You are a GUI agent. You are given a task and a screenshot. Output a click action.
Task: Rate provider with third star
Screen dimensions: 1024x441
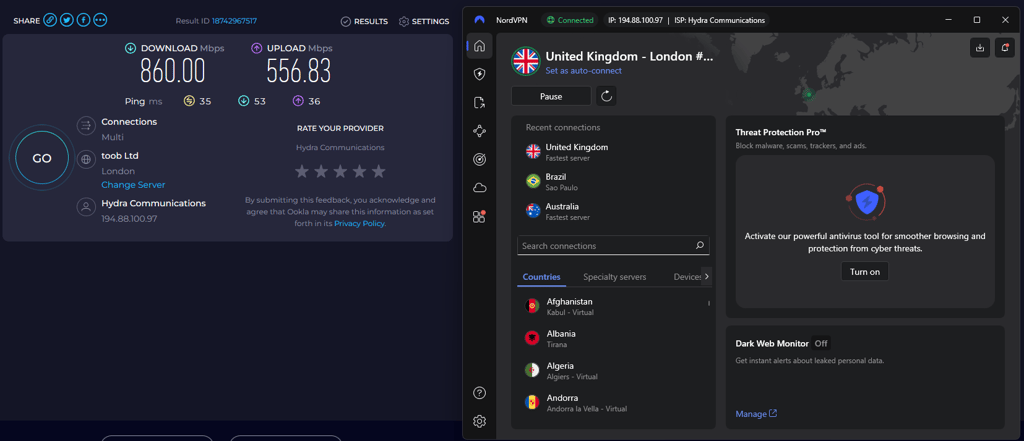tap(340, 172)
